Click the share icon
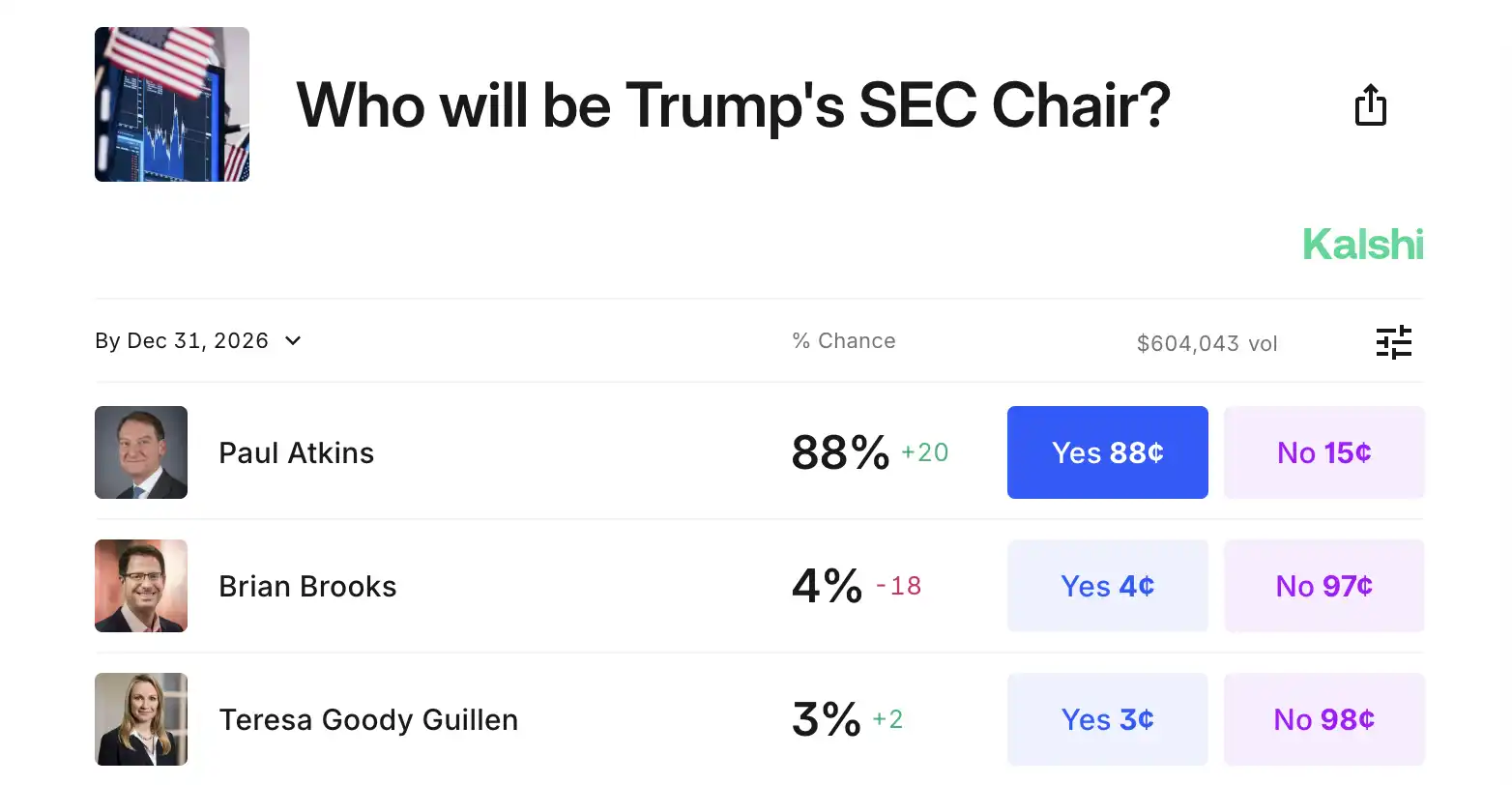The width and height of the screenshot is (1512, 785). 1370,104
